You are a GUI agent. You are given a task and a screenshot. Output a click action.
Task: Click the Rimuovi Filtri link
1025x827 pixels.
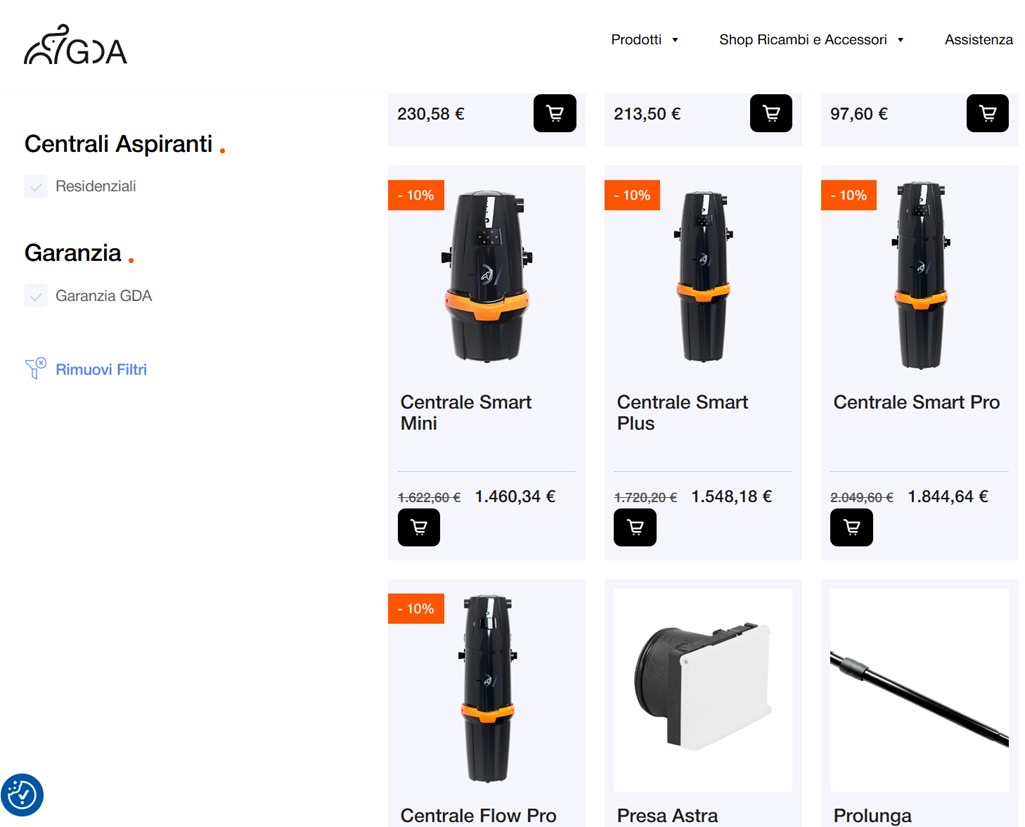pos(101,369)
